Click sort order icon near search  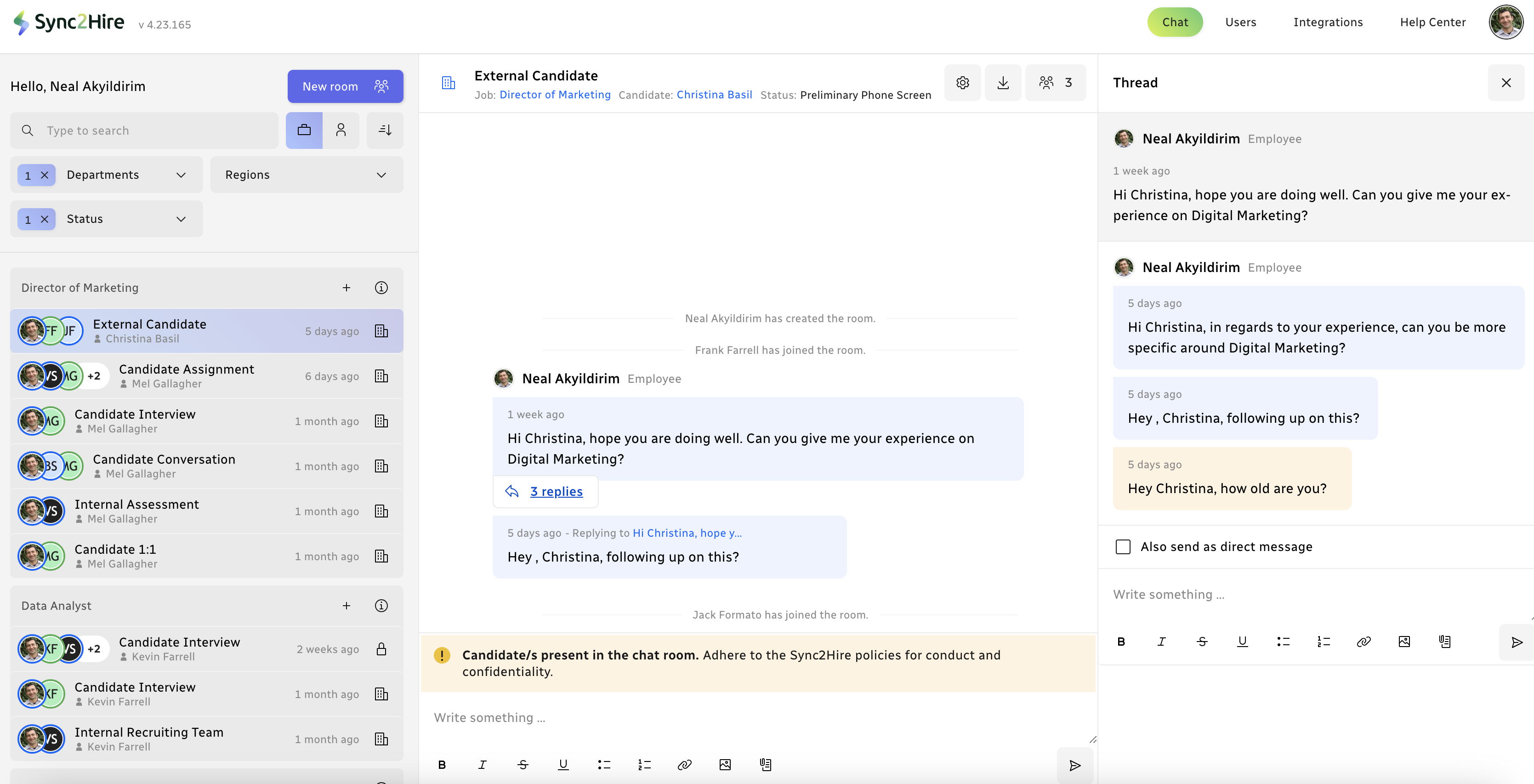coord(385,131)
